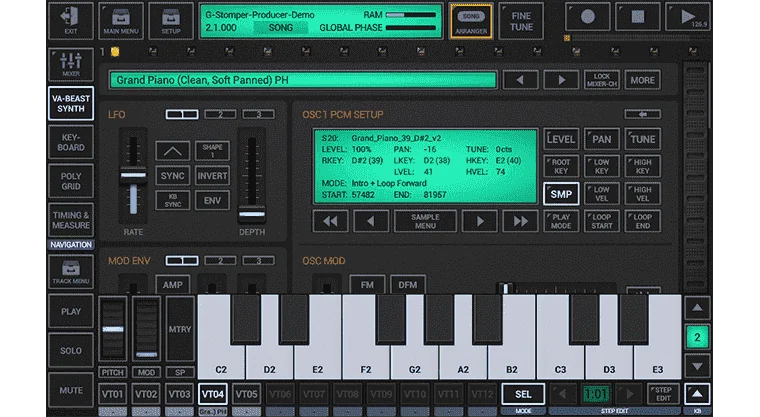Image resolution: width=760 pixels, height=417 pixels.
Task: Enable FM oscillator modulation
Action: click(x=367, y=284)
